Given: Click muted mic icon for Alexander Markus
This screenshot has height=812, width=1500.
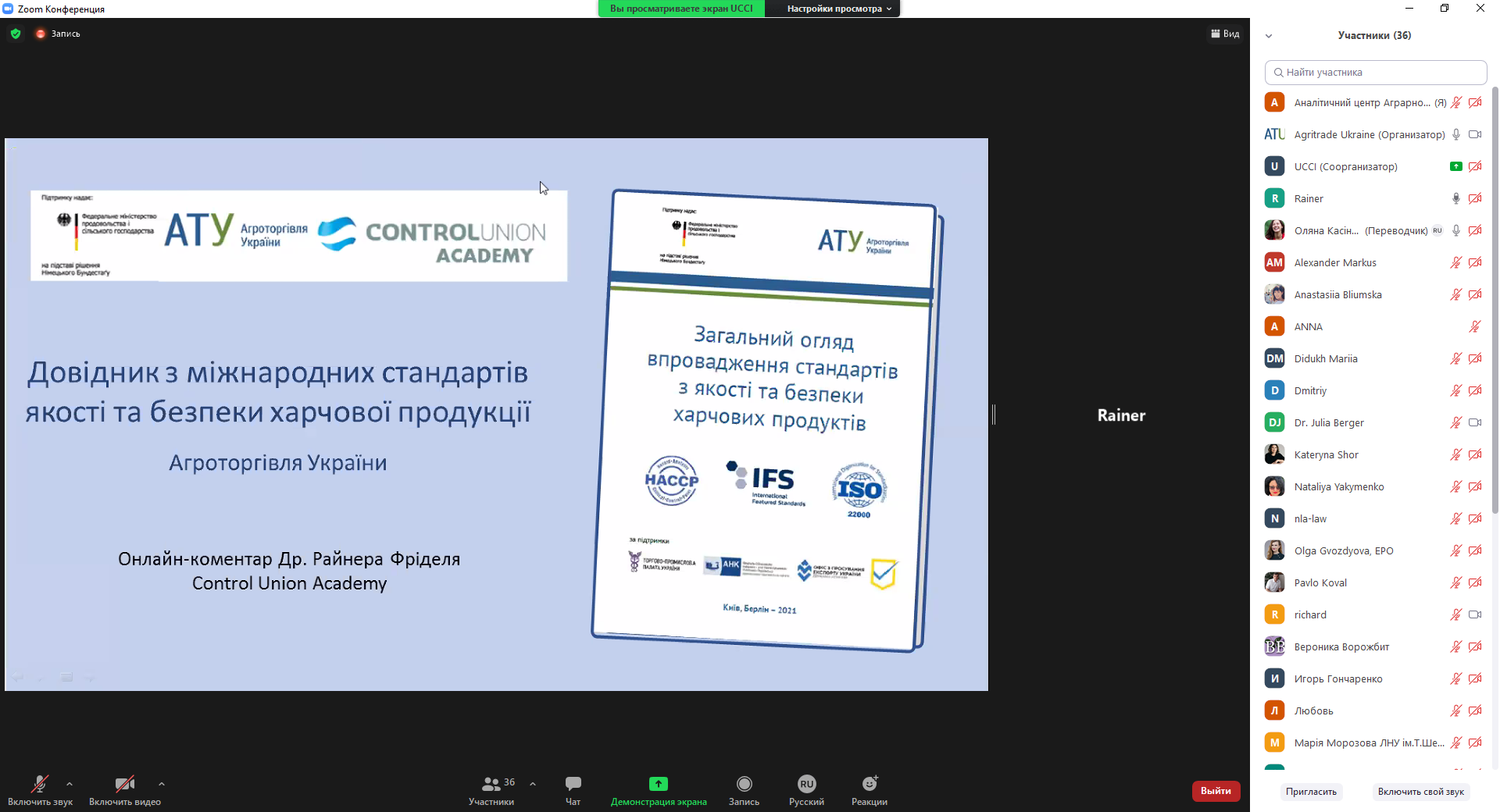Looking at the screenshot, I should click(x=1456, y=262).
